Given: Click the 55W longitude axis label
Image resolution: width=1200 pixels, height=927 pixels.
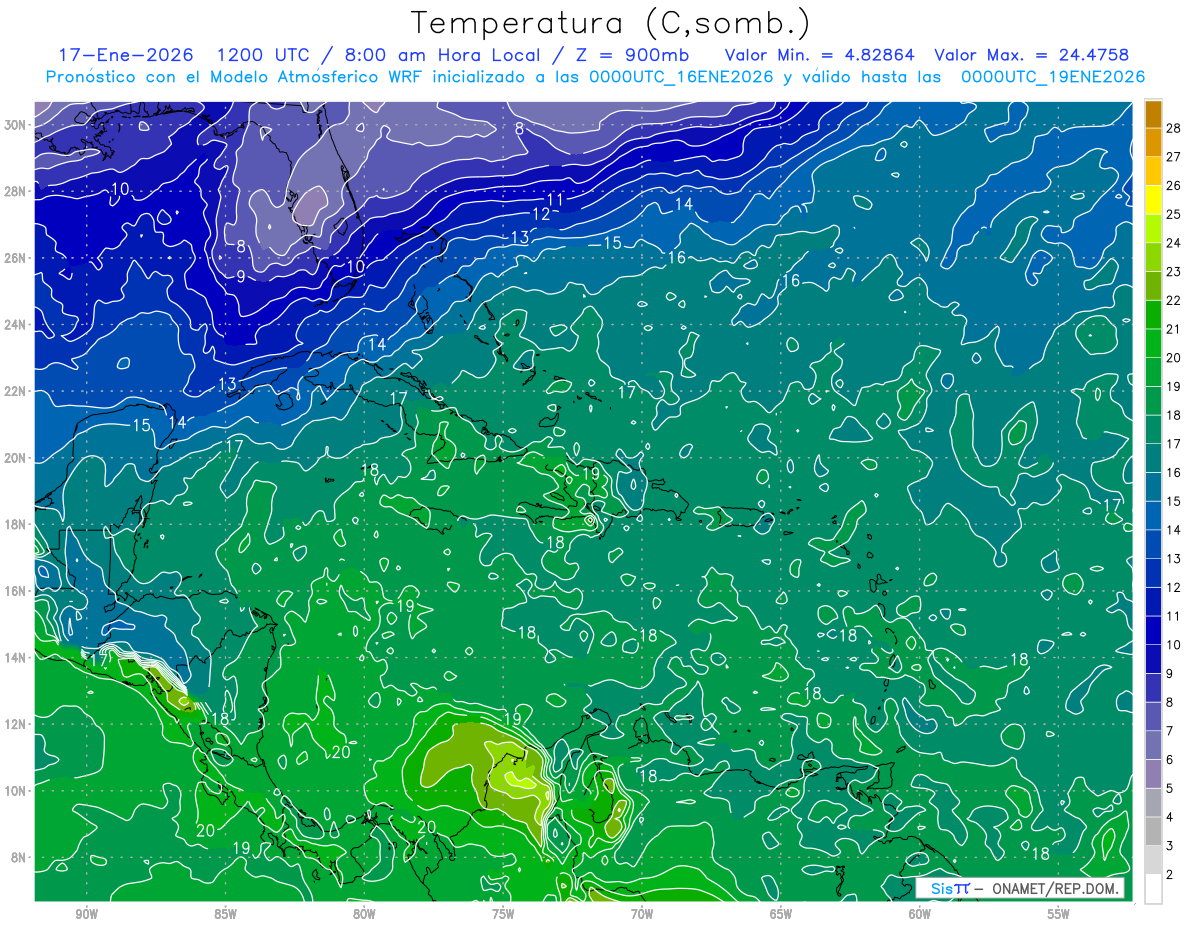Looking at the screenshot, I should tap(1059, 914).
